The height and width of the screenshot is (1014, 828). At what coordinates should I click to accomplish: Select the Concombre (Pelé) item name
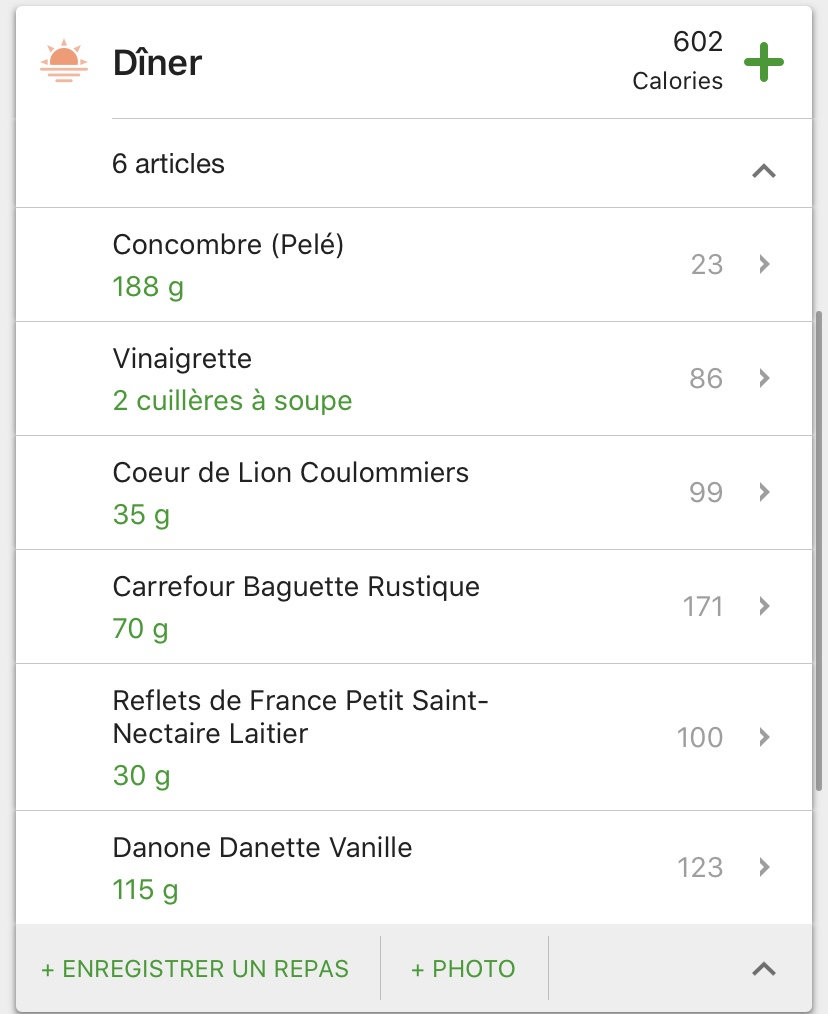(228, 244)
